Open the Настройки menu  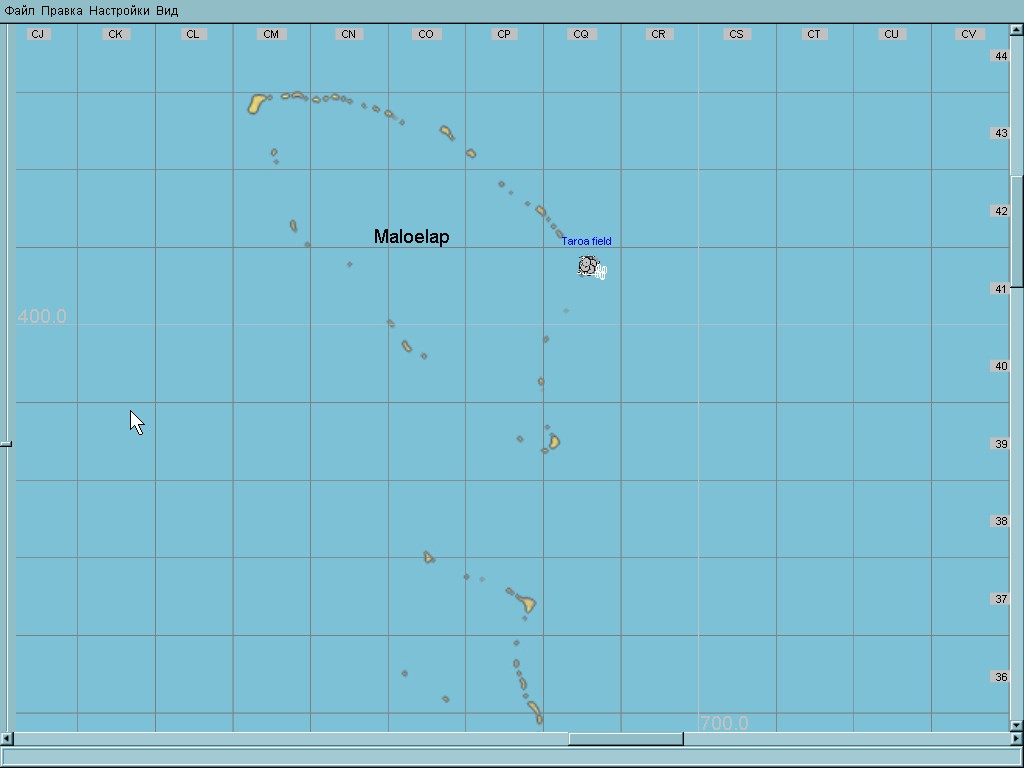coord(119,10)
